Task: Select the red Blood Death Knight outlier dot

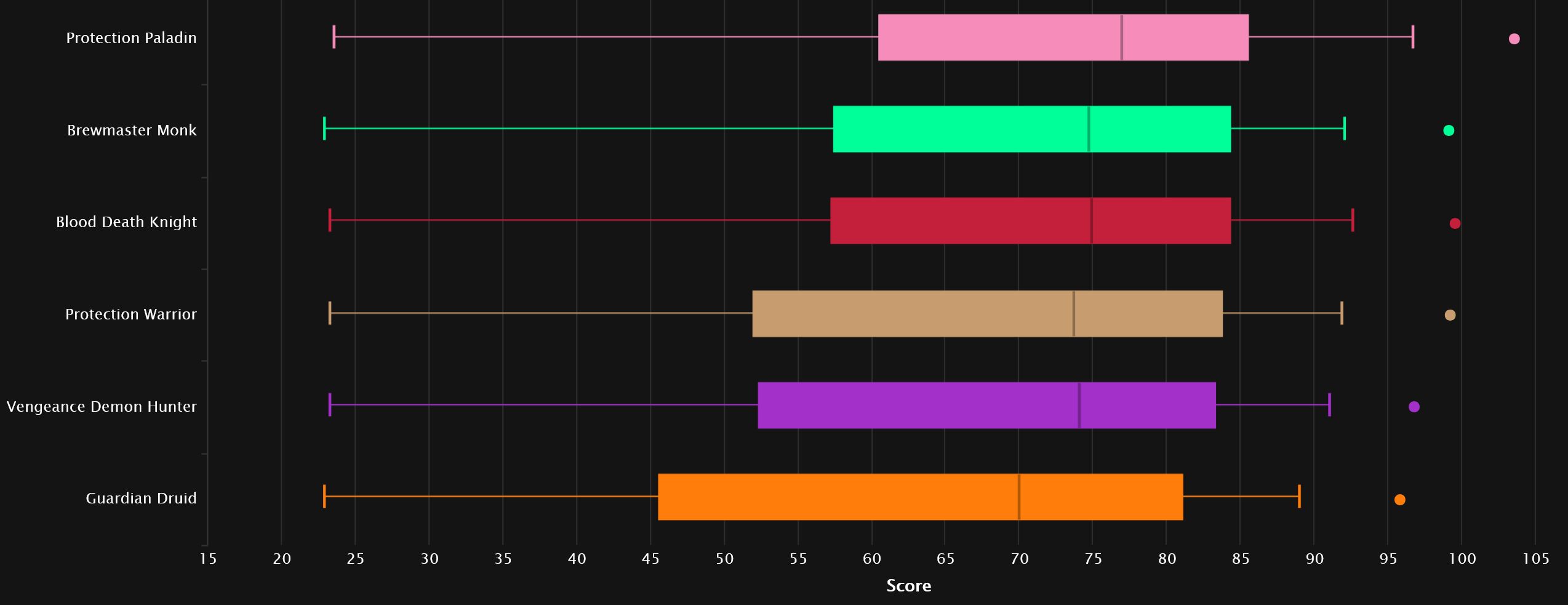Action: point(1455,223)
